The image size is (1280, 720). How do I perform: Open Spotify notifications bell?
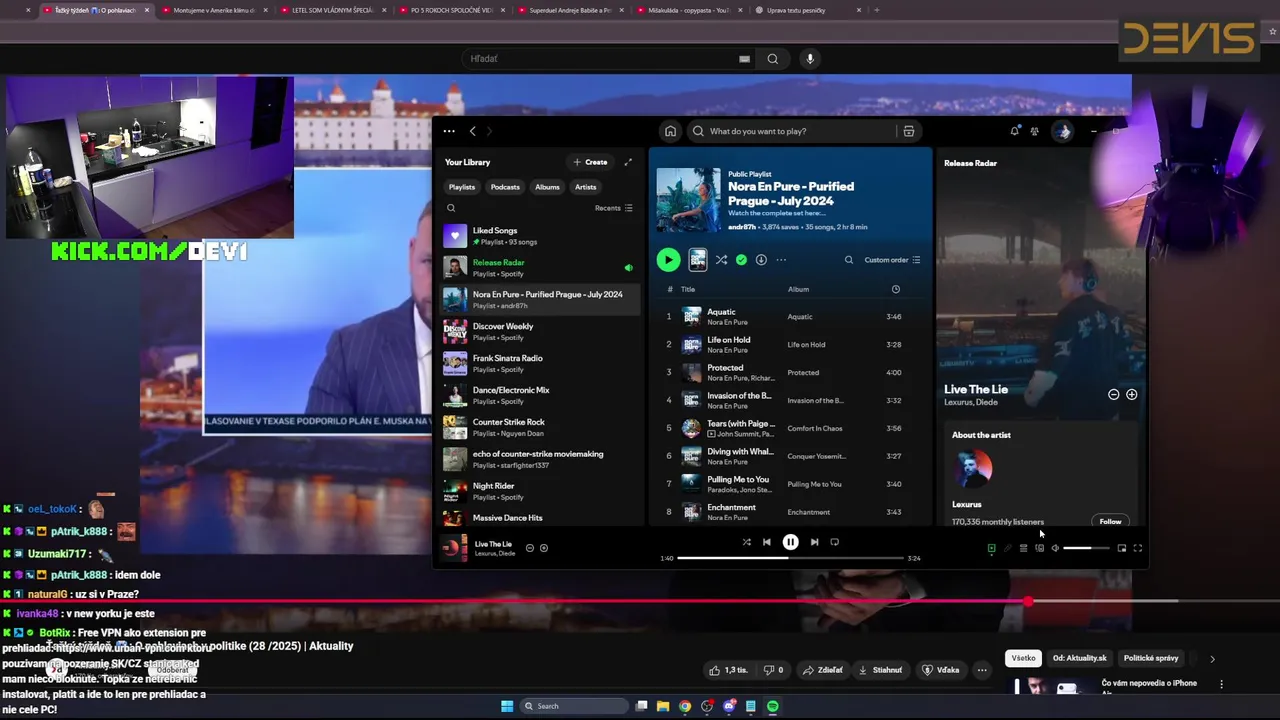coord(1015,131)
